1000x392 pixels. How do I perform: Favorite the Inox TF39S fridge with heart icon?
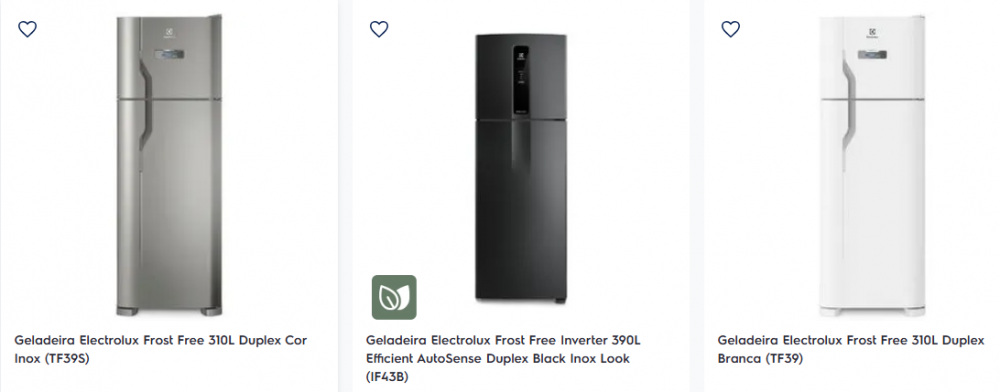(27, 29)
